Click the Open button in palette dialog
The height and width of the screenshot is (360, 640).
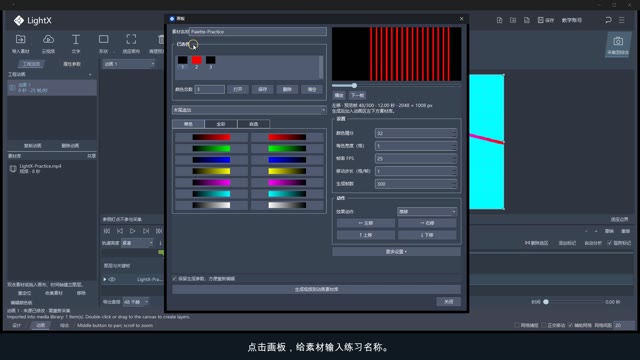coord(238,89)
